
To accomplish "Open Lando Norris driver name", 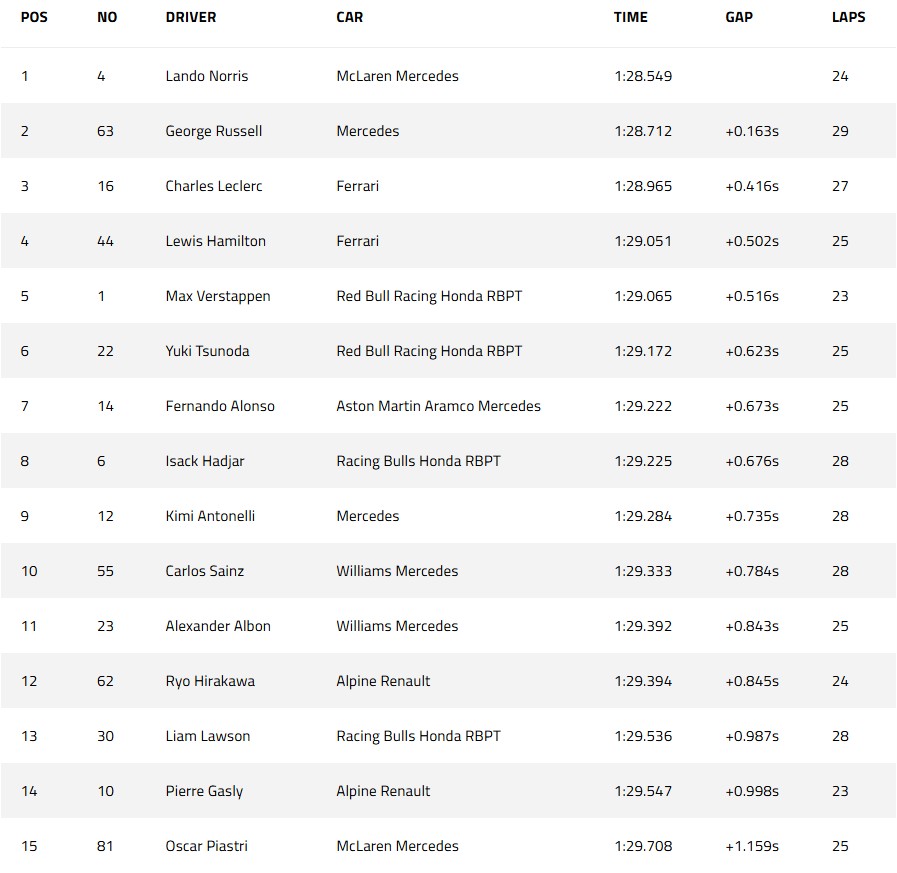I will pyautogui.click(x=207, y=76).
